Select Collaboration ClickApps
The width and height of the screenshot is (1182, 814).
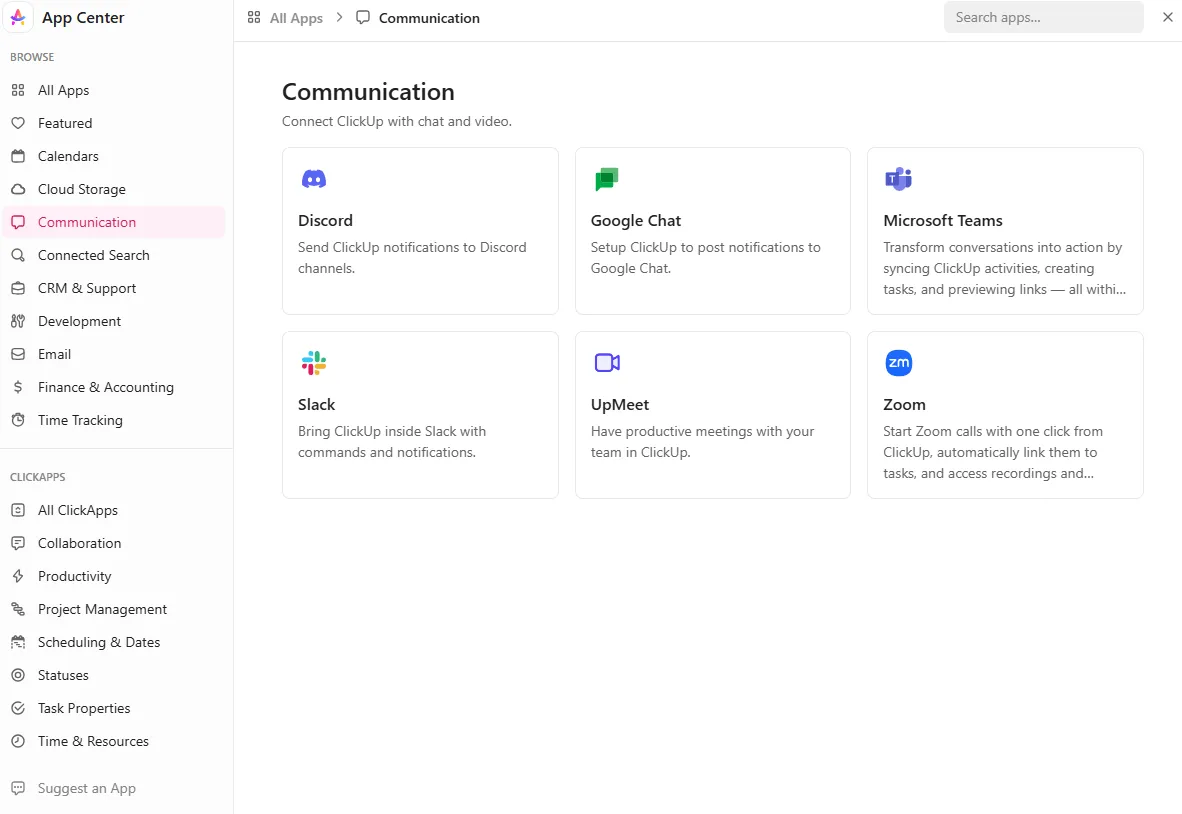(x=114, y=543)
